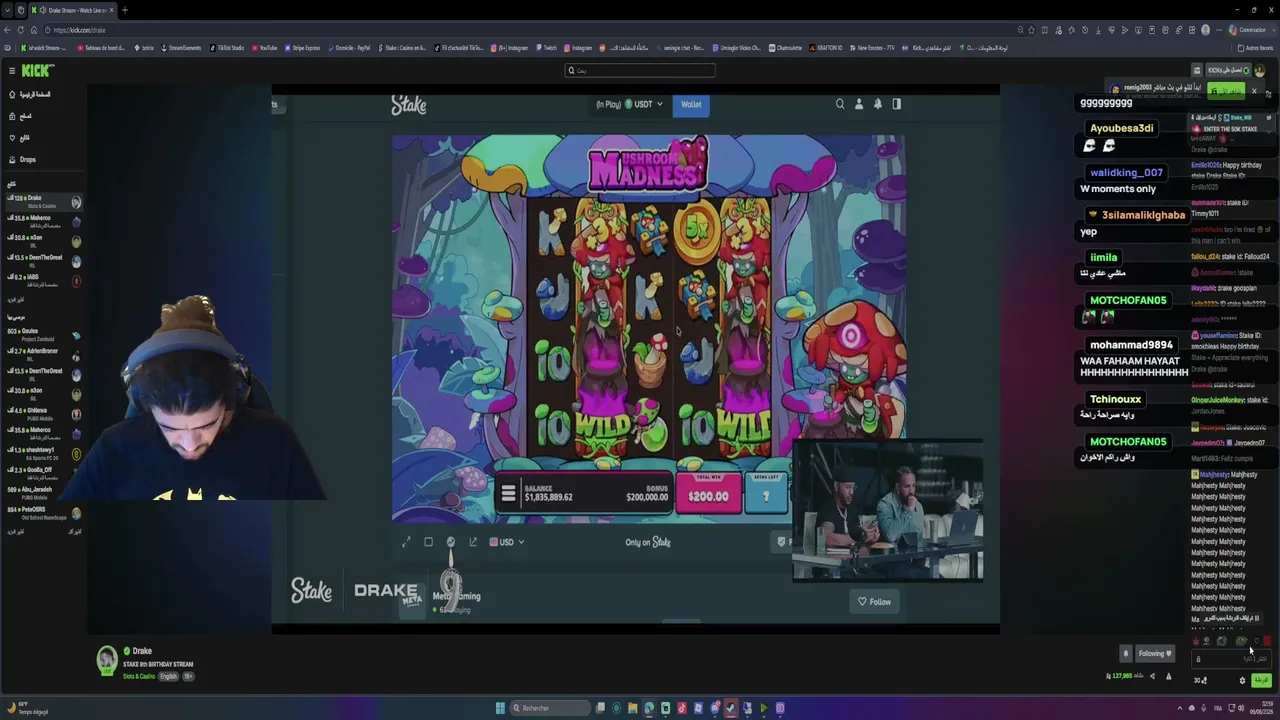Open the slot game hamburger menu
The width and height of the screenshot is (1280, 720).
508,494
